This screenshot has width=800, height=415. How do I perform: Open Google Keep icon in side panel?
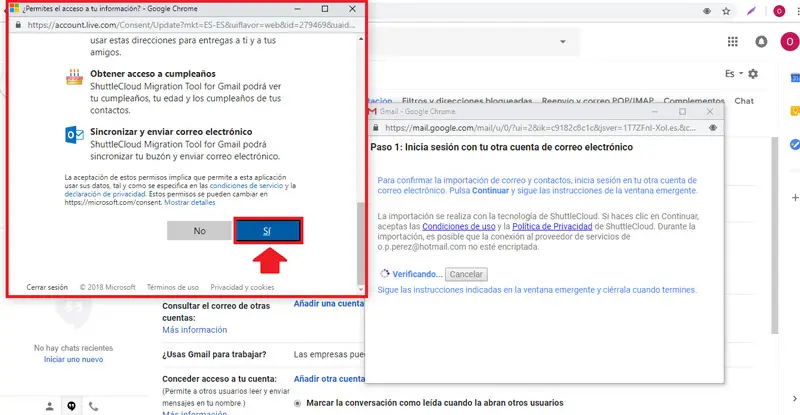click(795, 111)
